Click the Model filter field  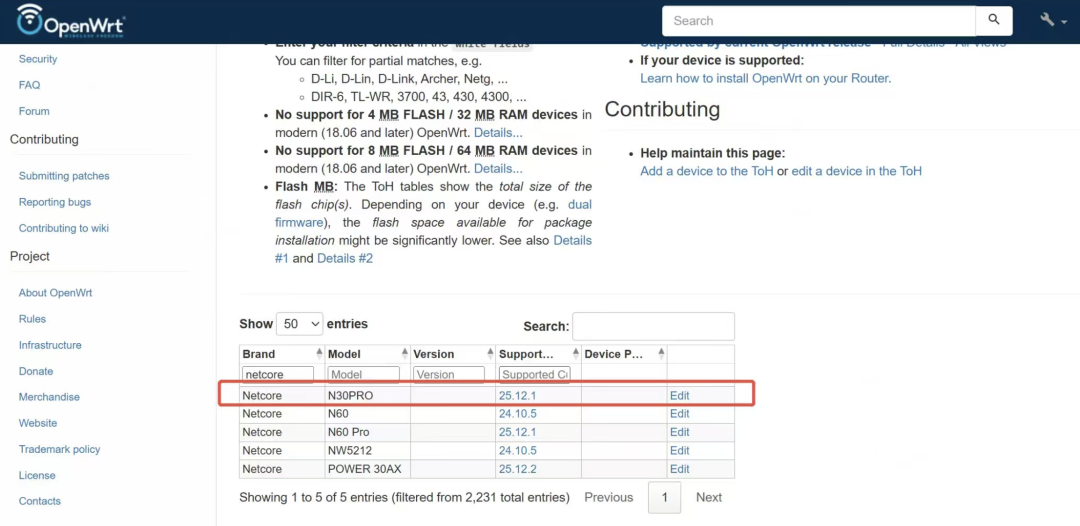tap(364, 375)
